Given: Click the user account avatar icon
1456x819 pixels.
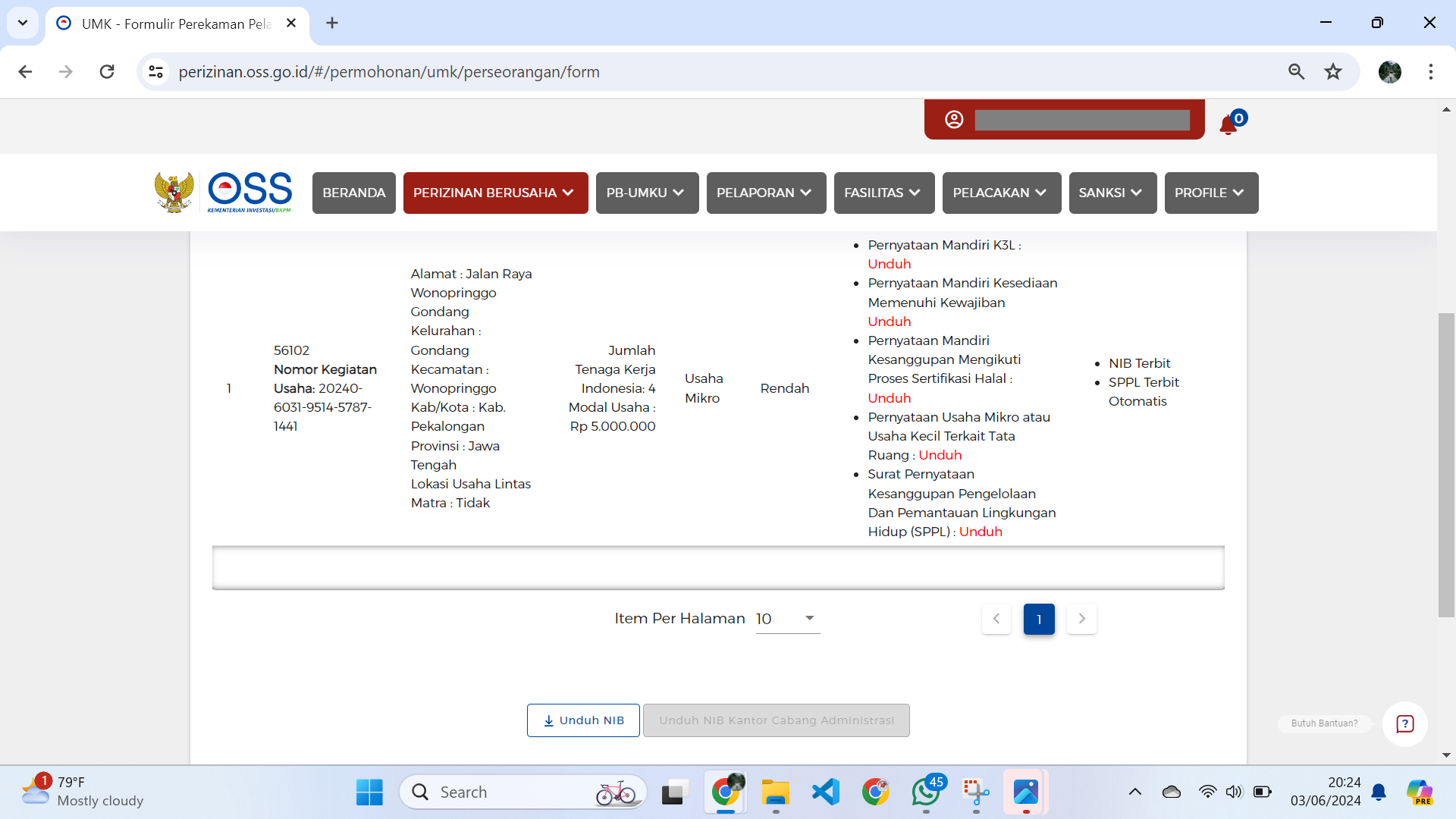Looking at the screenshot, I should point(954,120).
